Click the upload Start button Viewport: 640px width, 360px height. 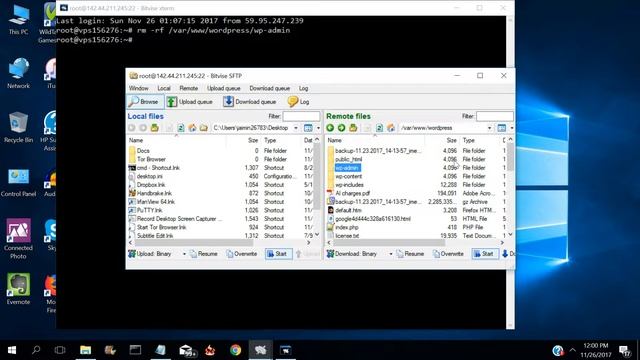[x=279, y=254]
